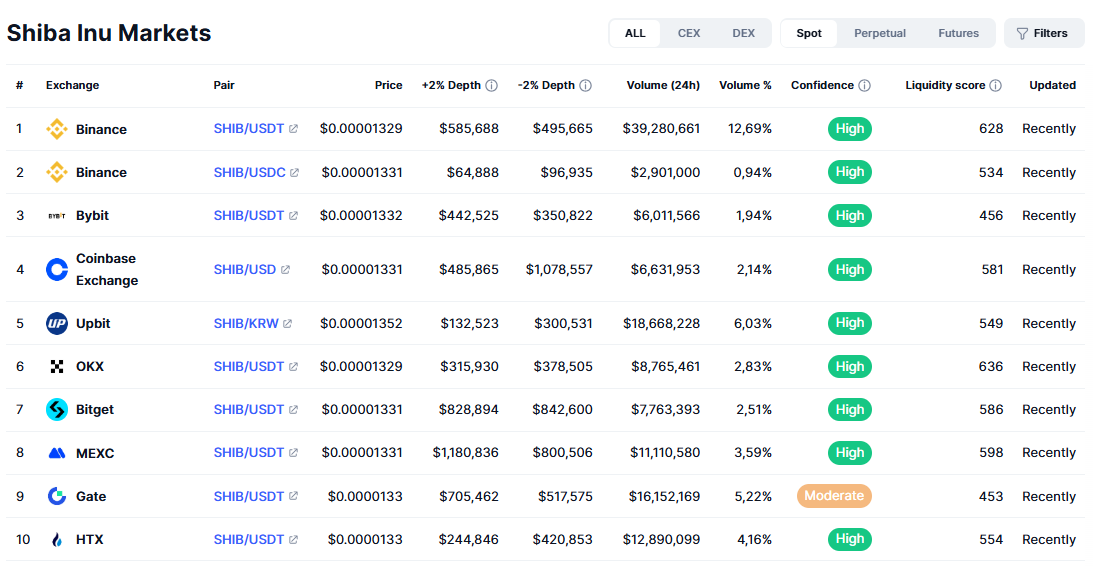Open the SHIB/KRW pair link
1097x567 pixels.
pos(246,323)
